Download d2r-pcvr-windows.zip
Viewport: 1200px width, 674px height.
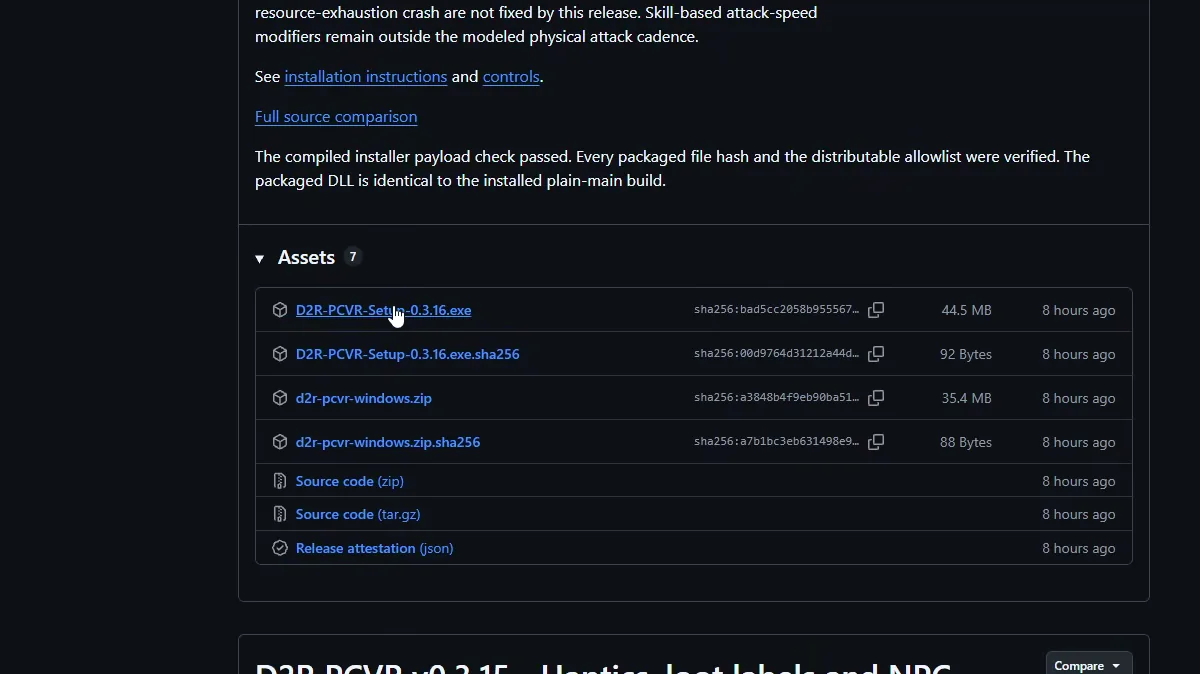pyautogui.click(x=364, y=398)
